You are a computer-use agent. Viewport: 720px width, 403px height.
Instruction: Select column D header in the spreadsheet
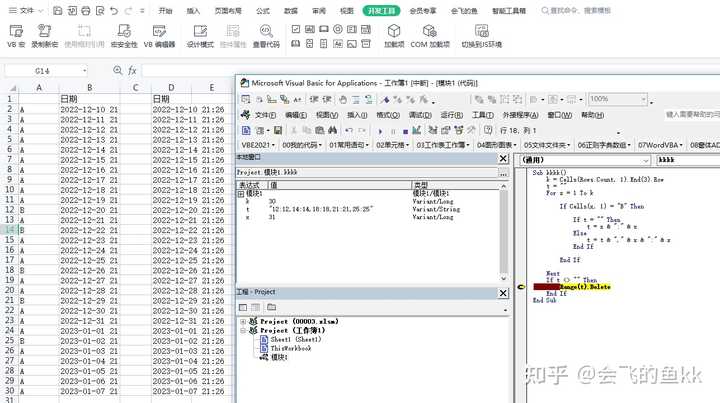171,87
